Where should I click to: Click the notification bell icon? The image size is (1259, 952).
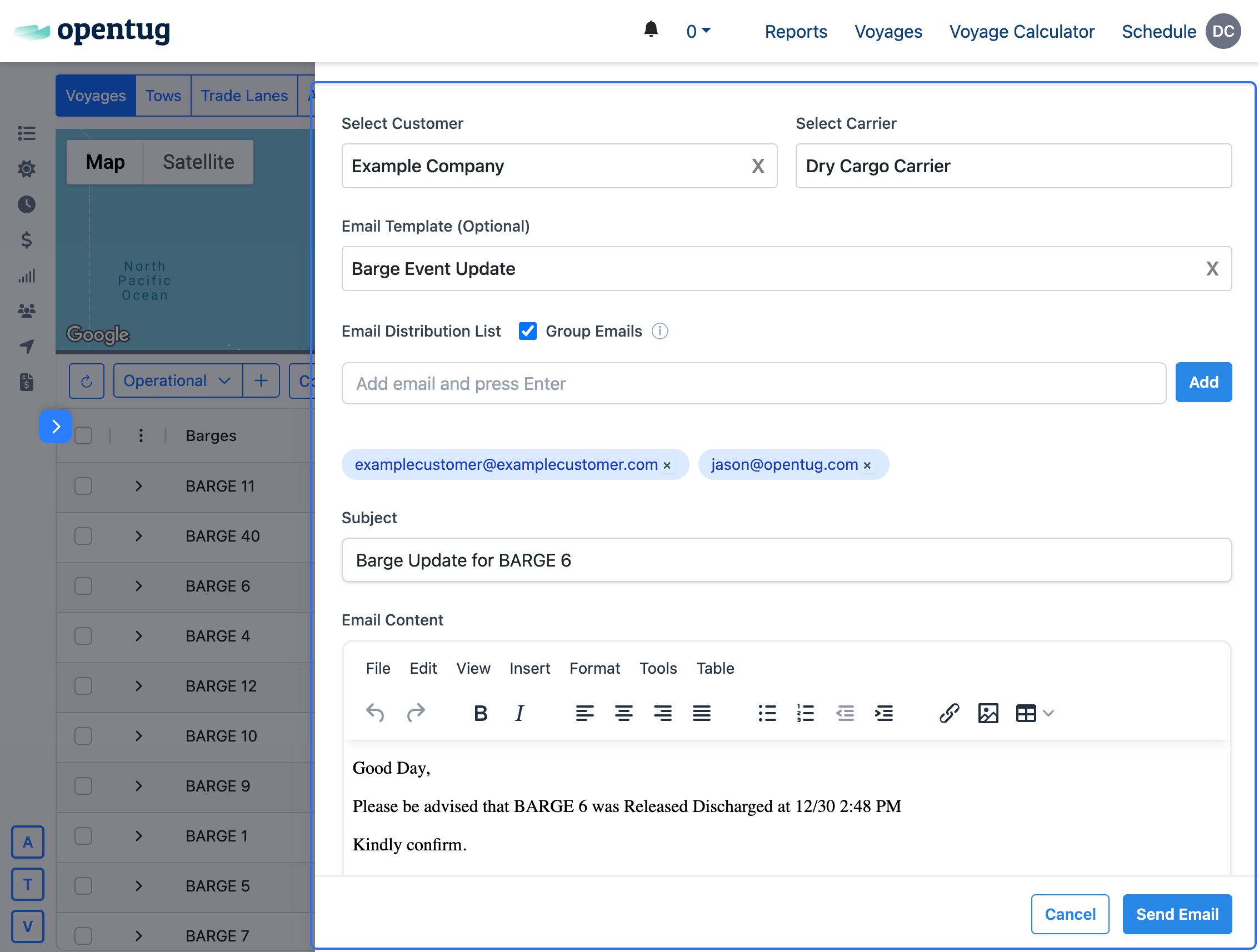pyautogui.click(x=651, y=29)
